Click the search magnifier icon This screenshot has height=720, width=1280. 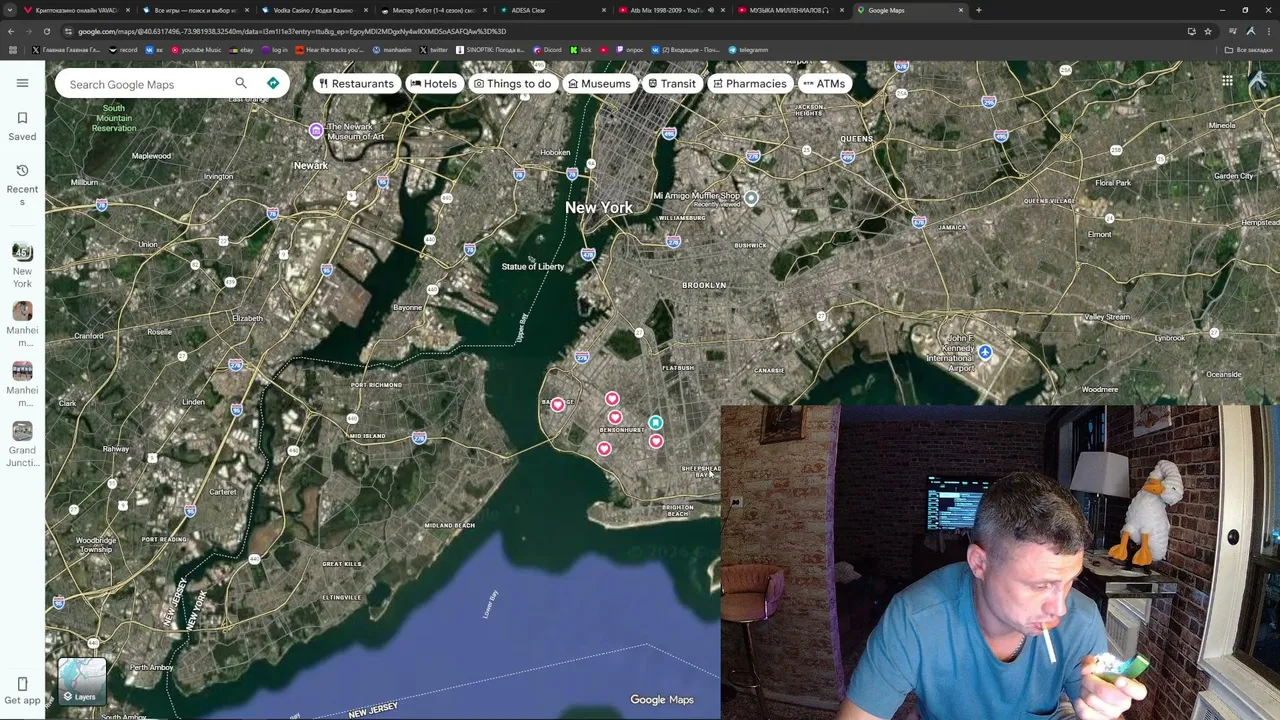point(241,83)
